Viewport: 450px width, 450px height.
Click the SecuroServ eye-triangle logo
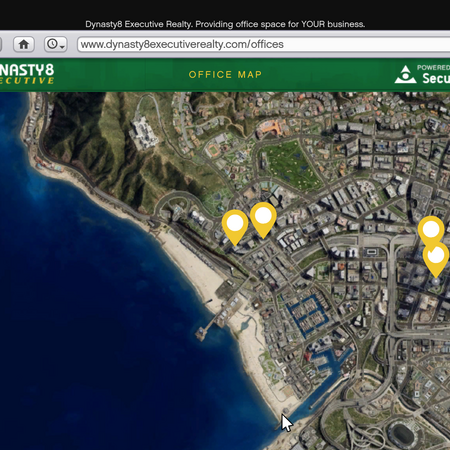(405, 74)
